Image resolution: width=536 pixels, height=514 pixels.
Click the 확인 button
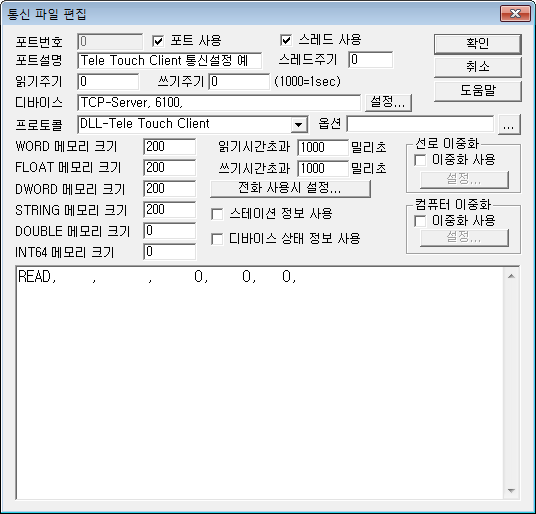tap(478, 44)
